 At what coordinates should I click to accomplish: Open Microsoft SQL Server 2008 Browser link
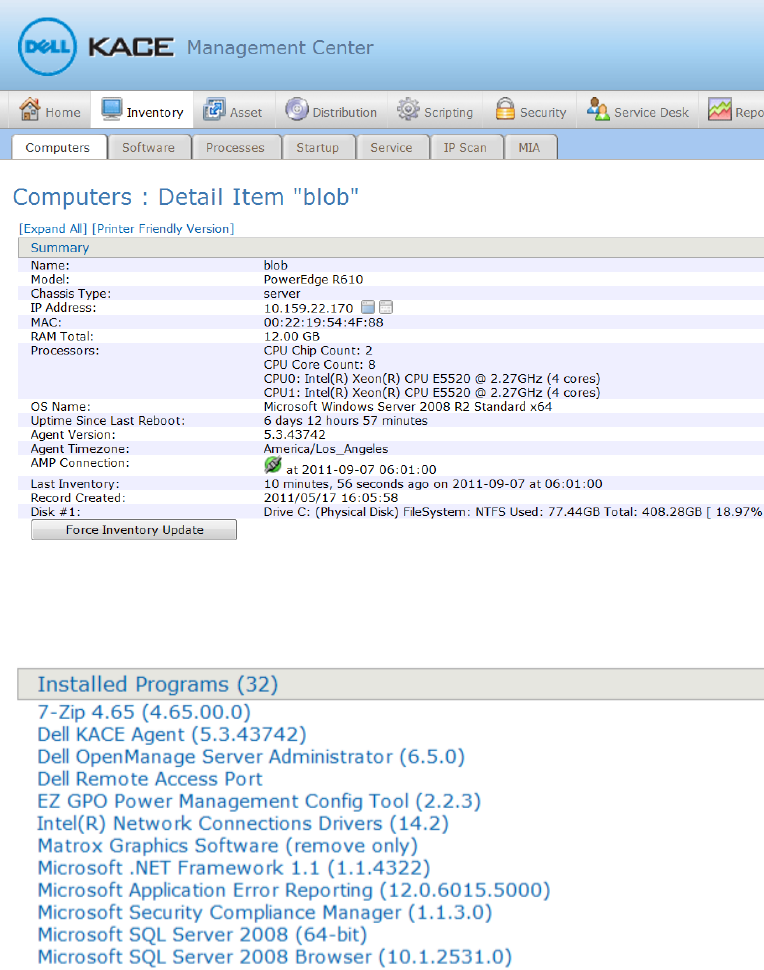pyautogui.click(x=275, y=957)
